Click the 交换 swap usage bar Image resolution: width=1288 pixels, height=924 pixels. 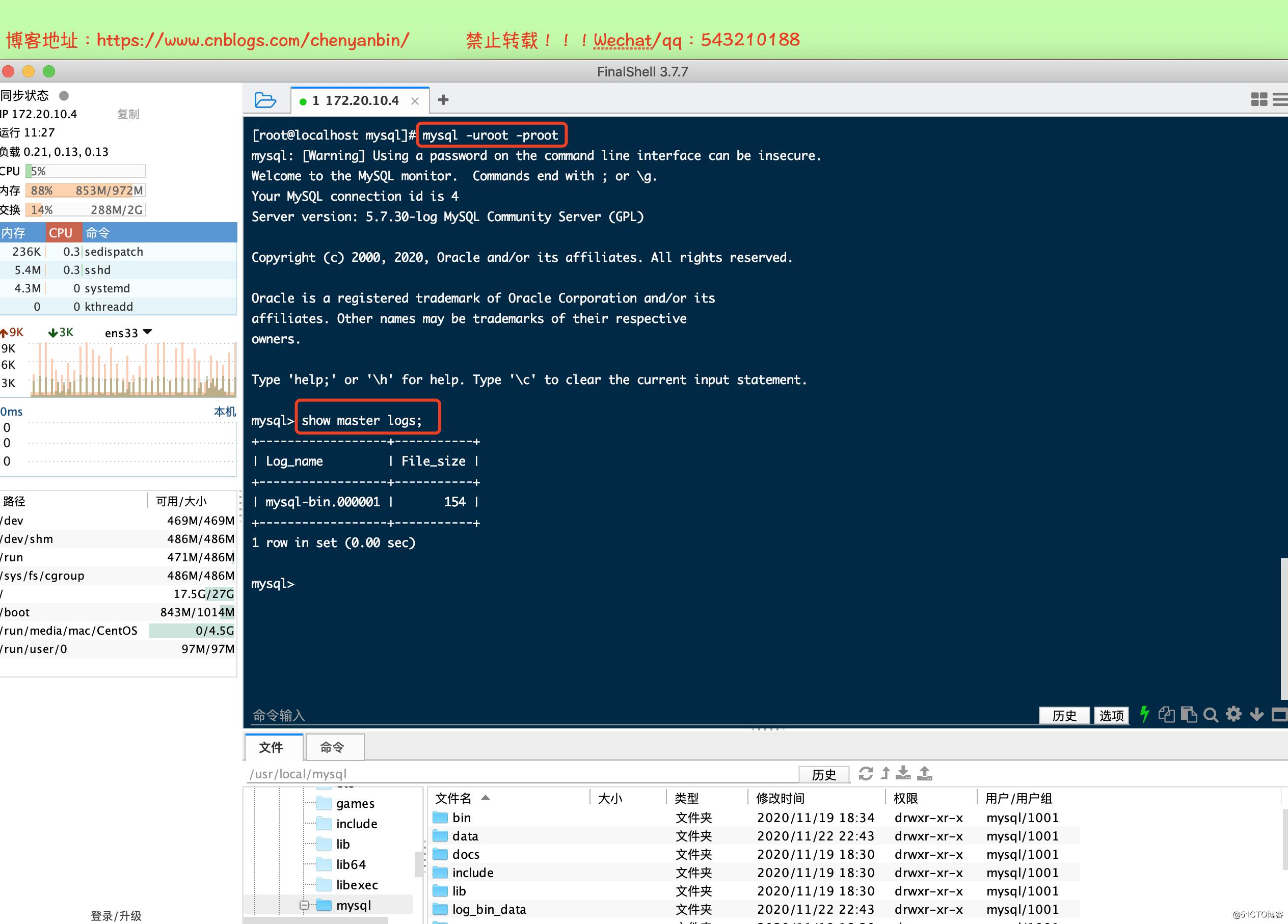pyautogui.click(x=86, y=209)
